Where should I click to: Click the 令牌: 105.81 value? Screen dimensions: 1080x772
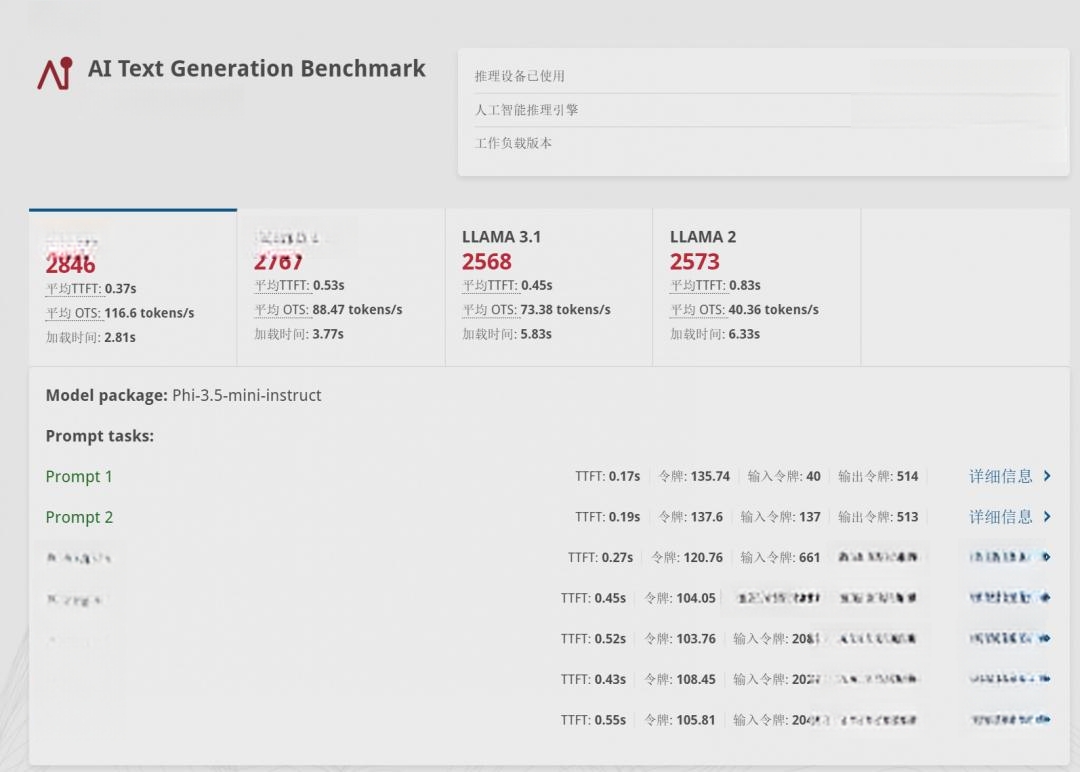click(x=680, y=720)
